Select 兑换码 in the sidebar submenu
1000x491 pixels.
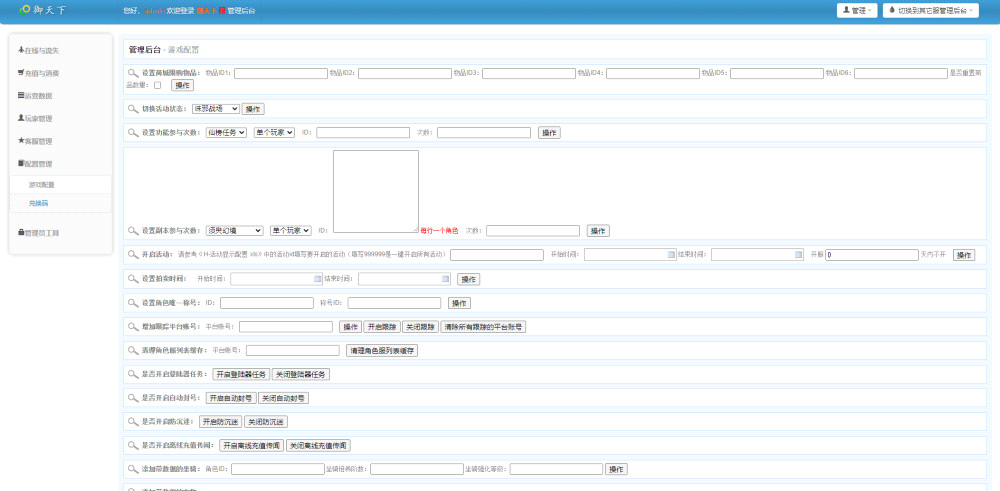click(x=39, y=203)
